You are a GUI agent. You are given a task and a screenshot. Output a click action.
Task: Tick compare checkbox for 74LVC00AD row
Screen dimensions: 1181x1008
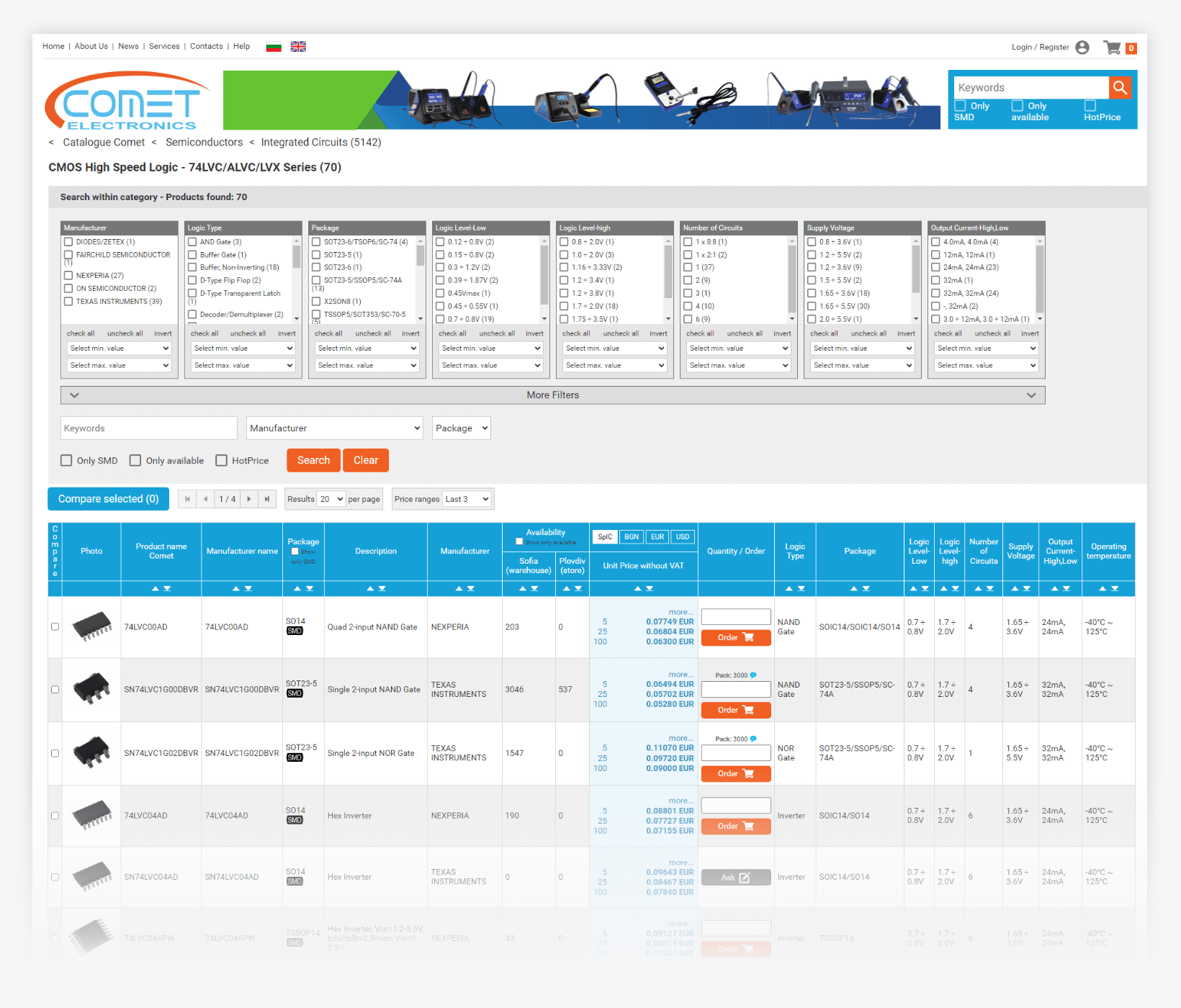click(x=55, y=627)
